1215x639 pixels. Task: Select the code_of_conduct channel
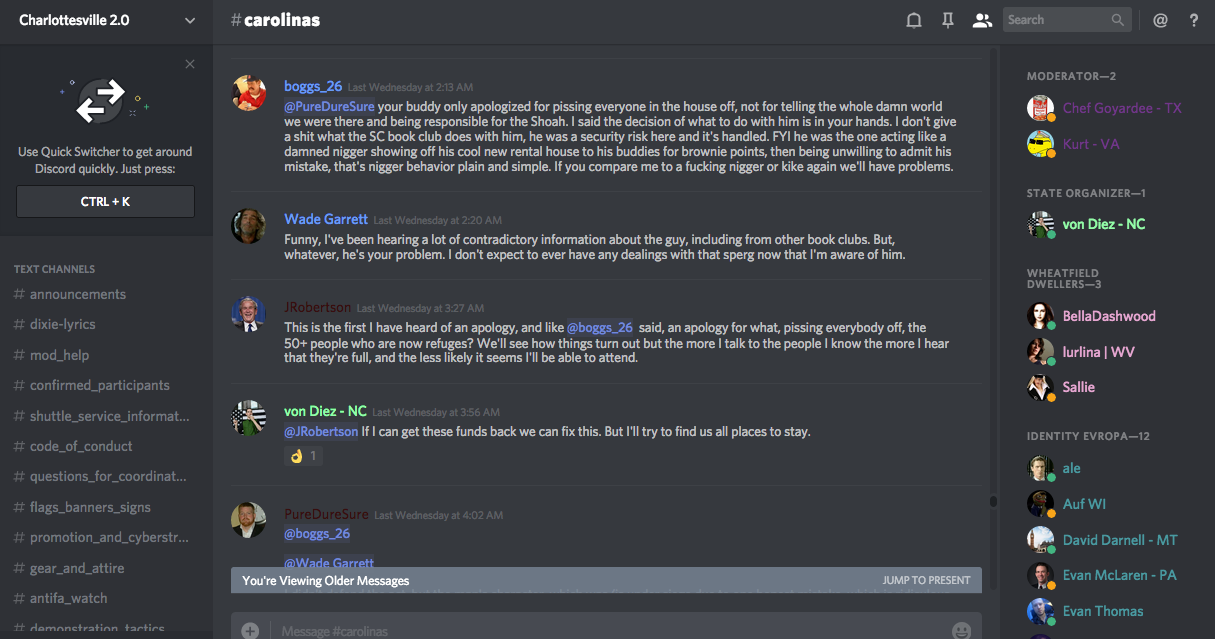81,446
